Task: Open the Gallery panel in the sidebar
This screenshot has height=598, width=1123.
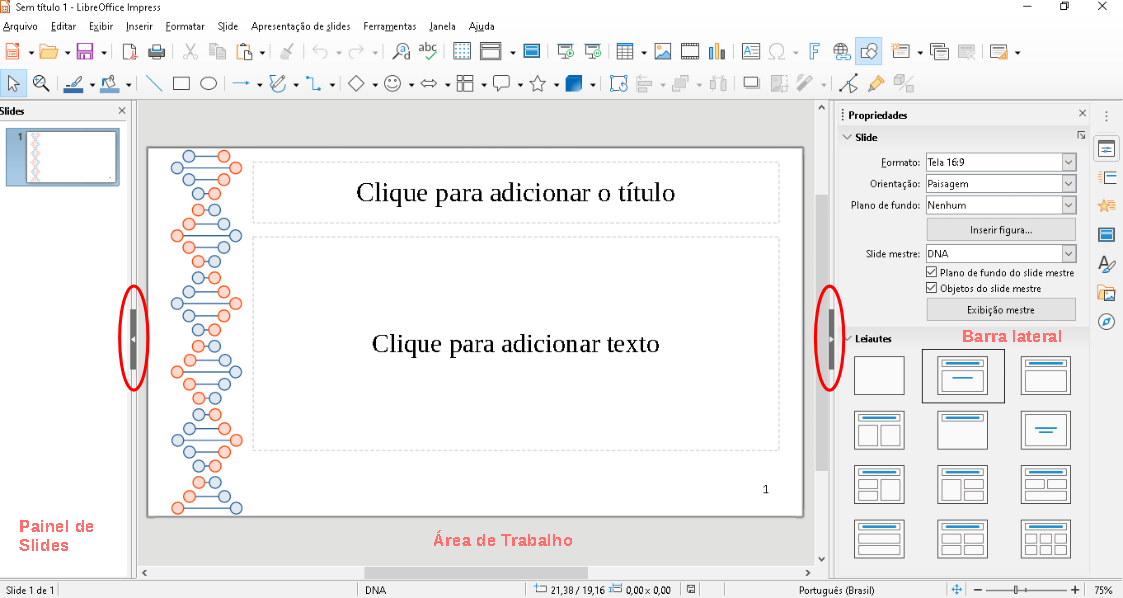Action: (x=1106, y=294)
